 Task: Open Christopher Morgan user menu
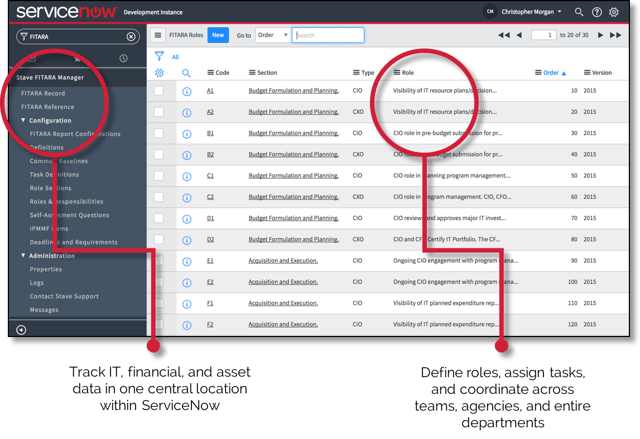pos(531,12)
